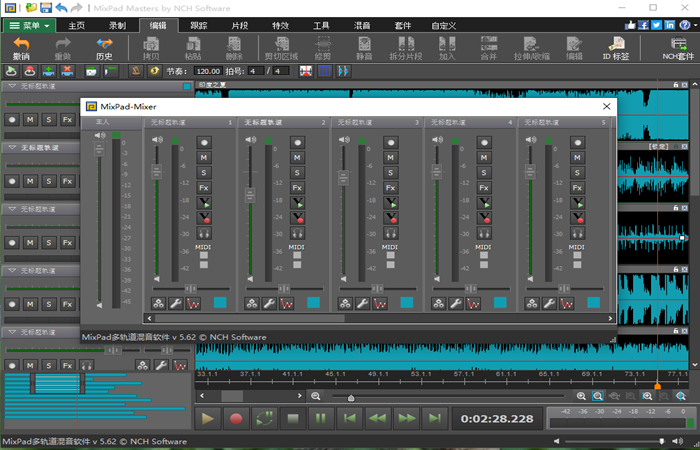Image resolution: width=700 pixels, height=450 pixels.
Task: Open headphone monitor on mixer track 2
Action: [297, 233]
